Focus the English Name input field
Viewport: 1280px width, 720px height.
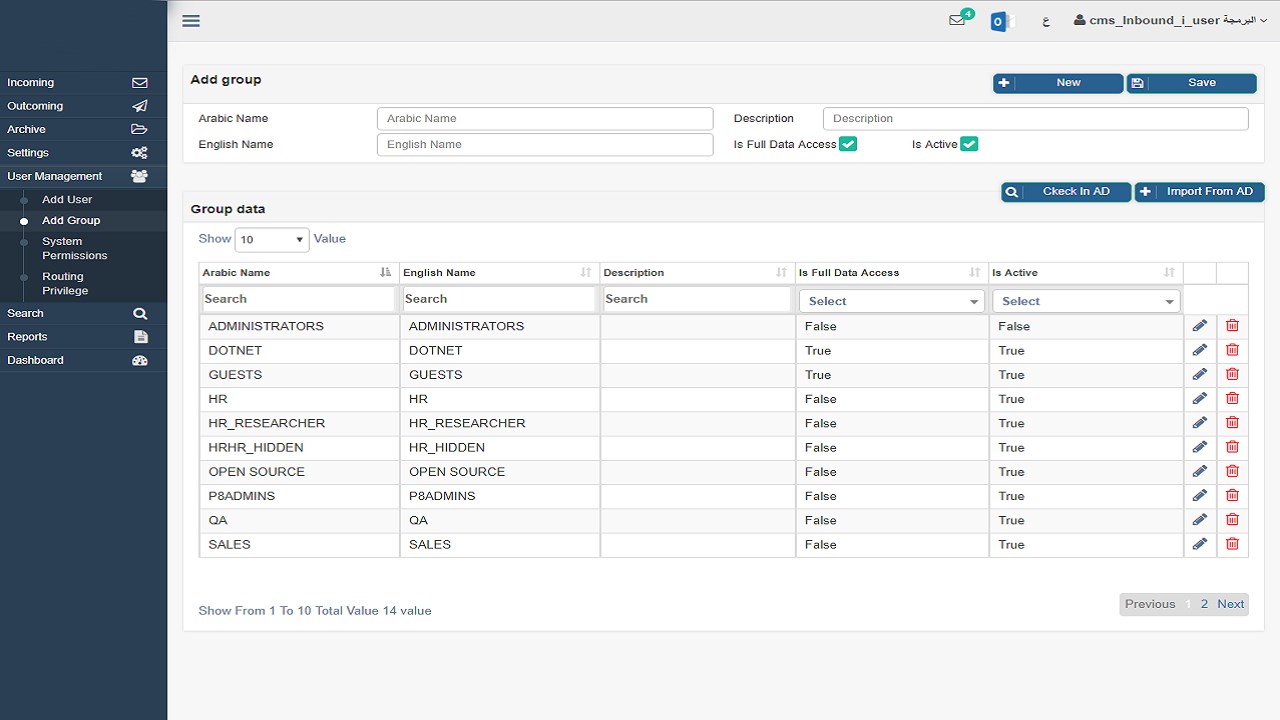(545, 144)
